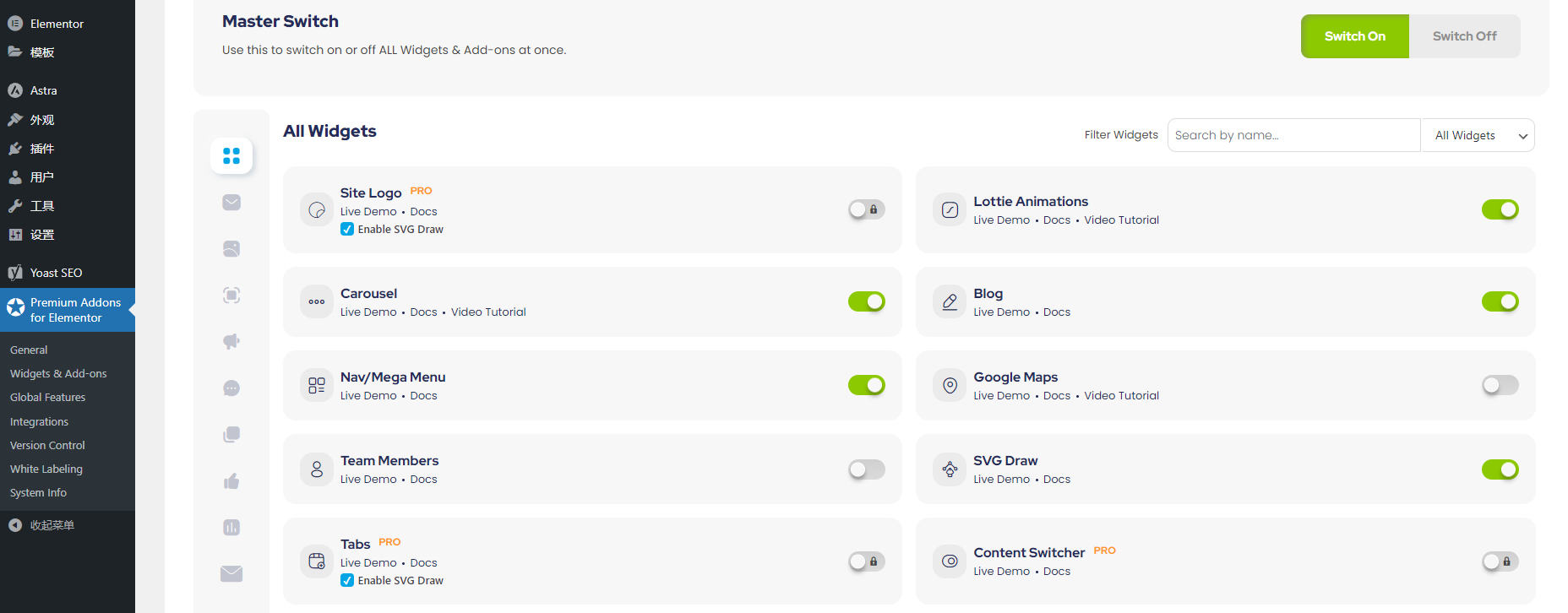Go to the Global Features submenu
This screenshot has width=1568, height=613.
(x=47, y=397)
